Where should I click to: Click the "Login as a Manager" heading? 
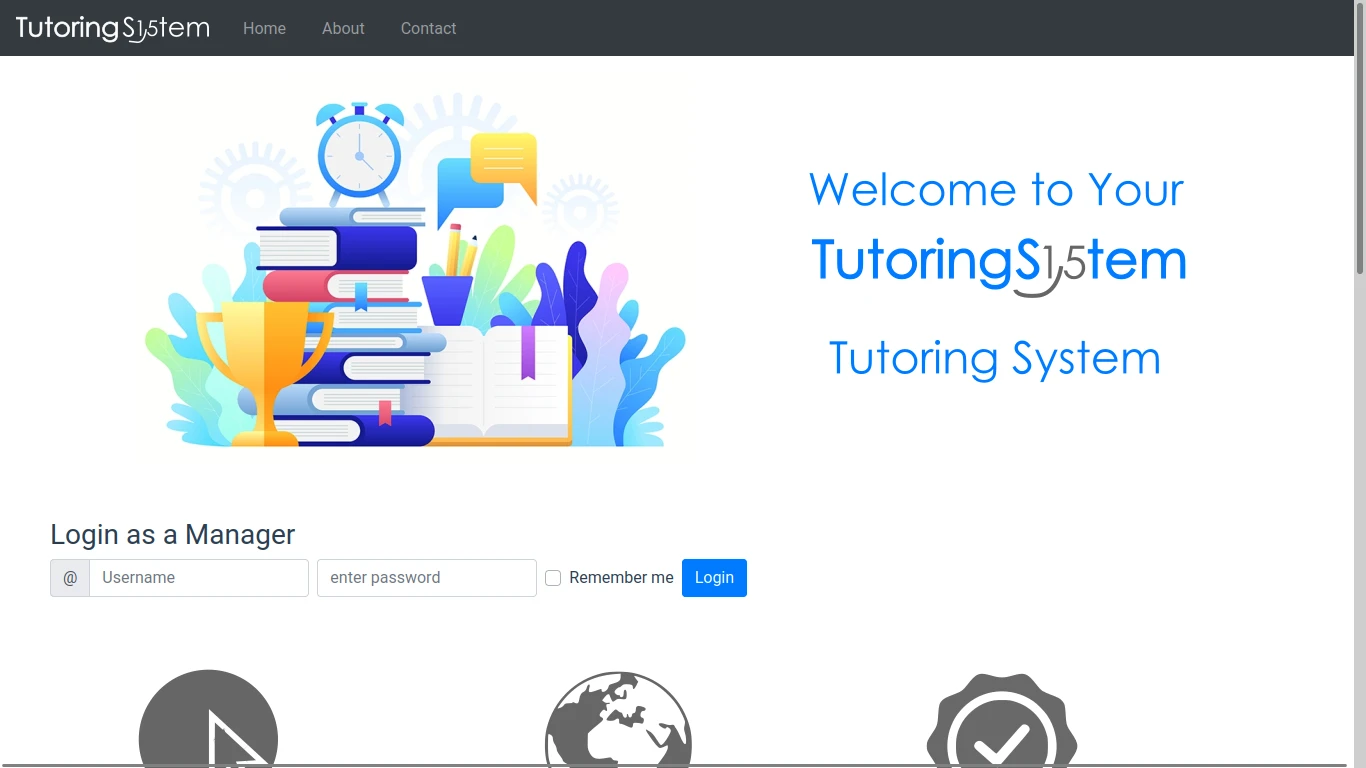[173, 534]
